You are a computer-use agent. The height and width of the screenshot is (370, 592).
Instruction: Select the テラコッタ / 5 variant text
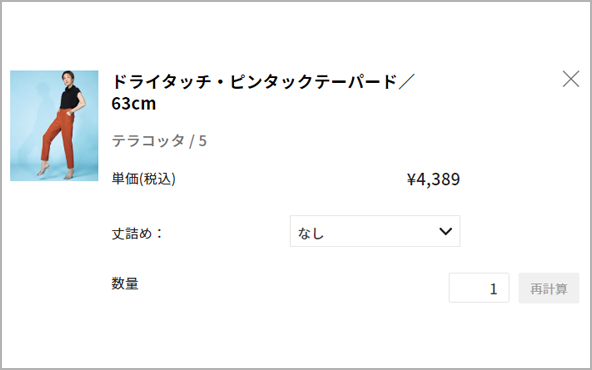[159, 141]
